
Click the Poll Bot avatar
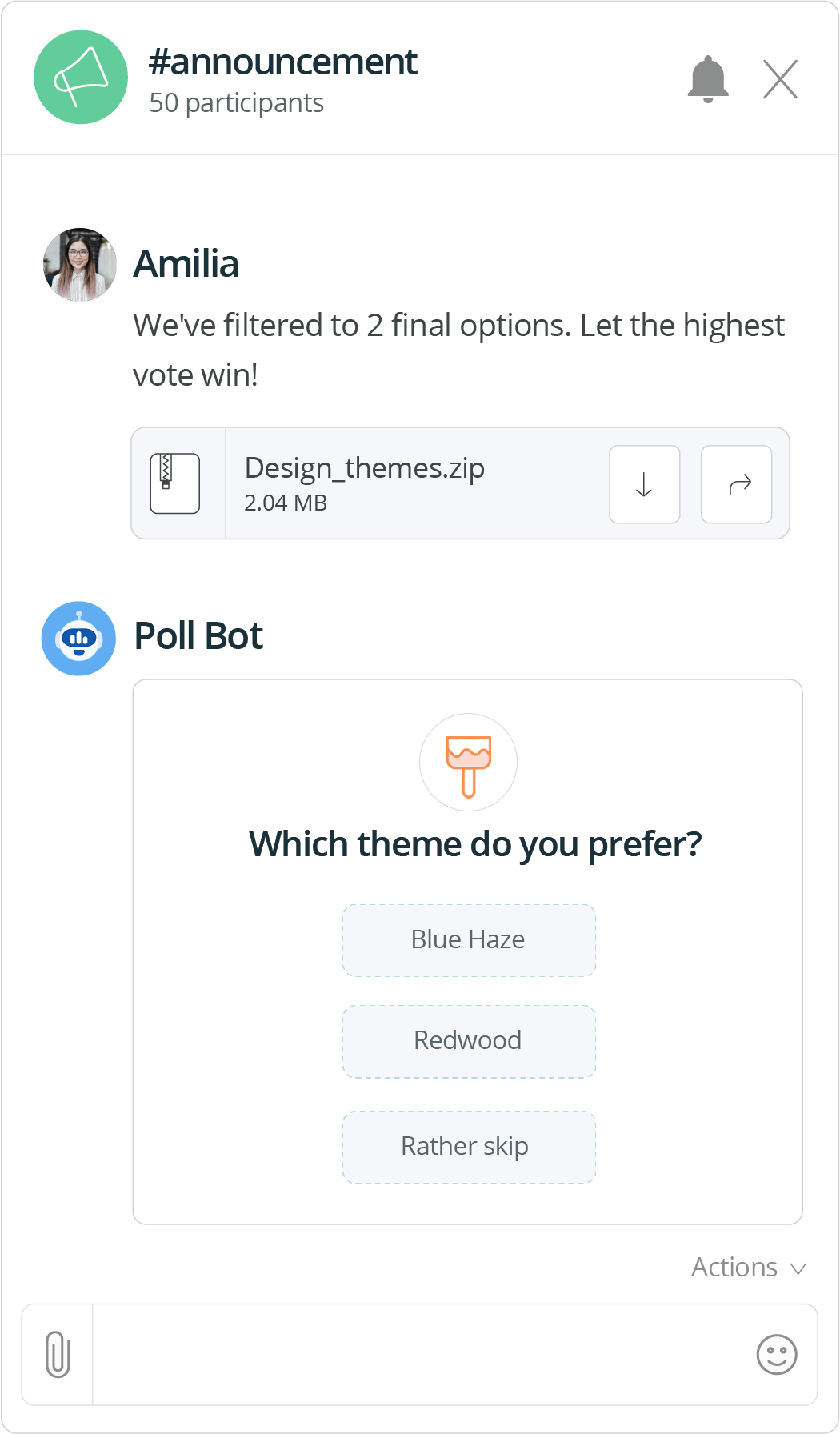(x=78, y=639)
